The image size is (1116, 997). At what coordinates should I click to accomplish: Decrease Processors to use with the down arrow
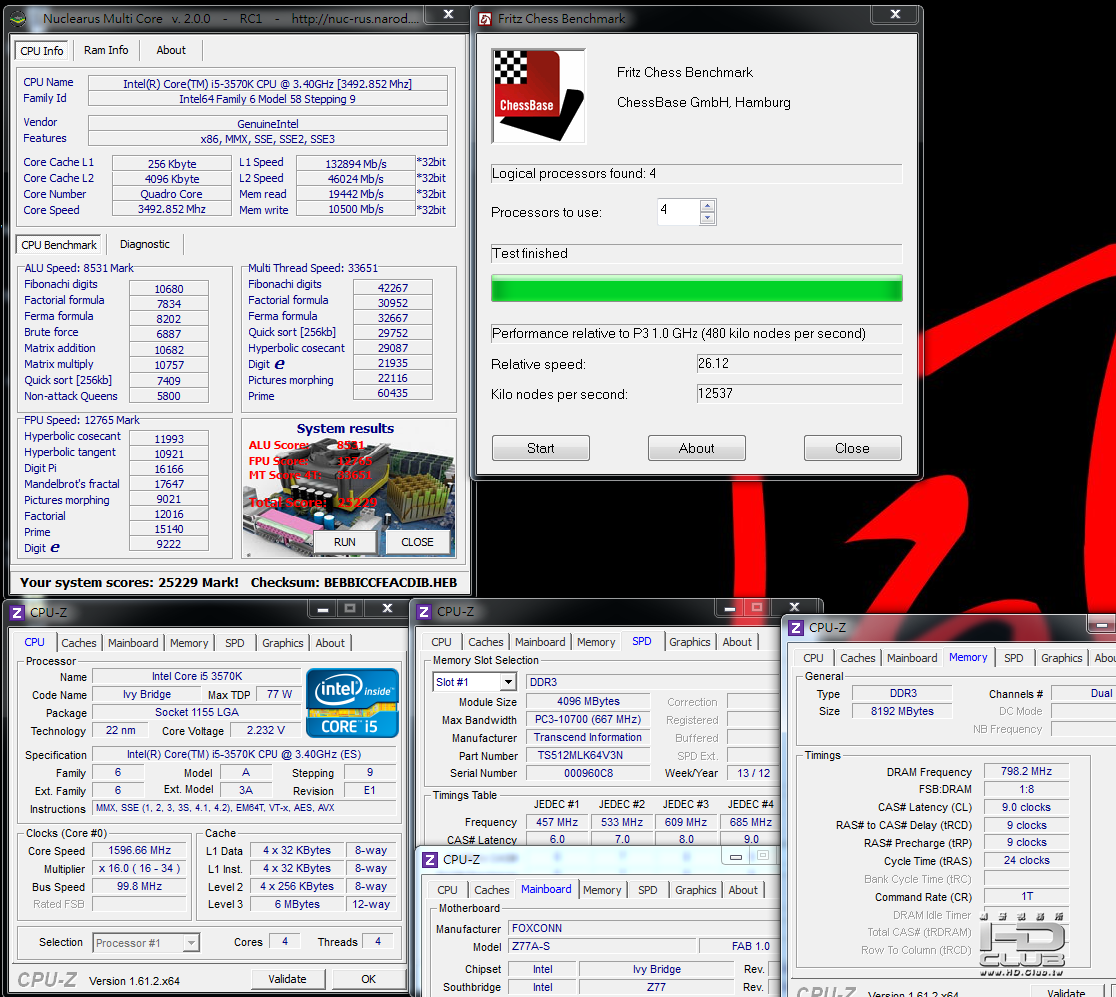(x=707, y=218)
